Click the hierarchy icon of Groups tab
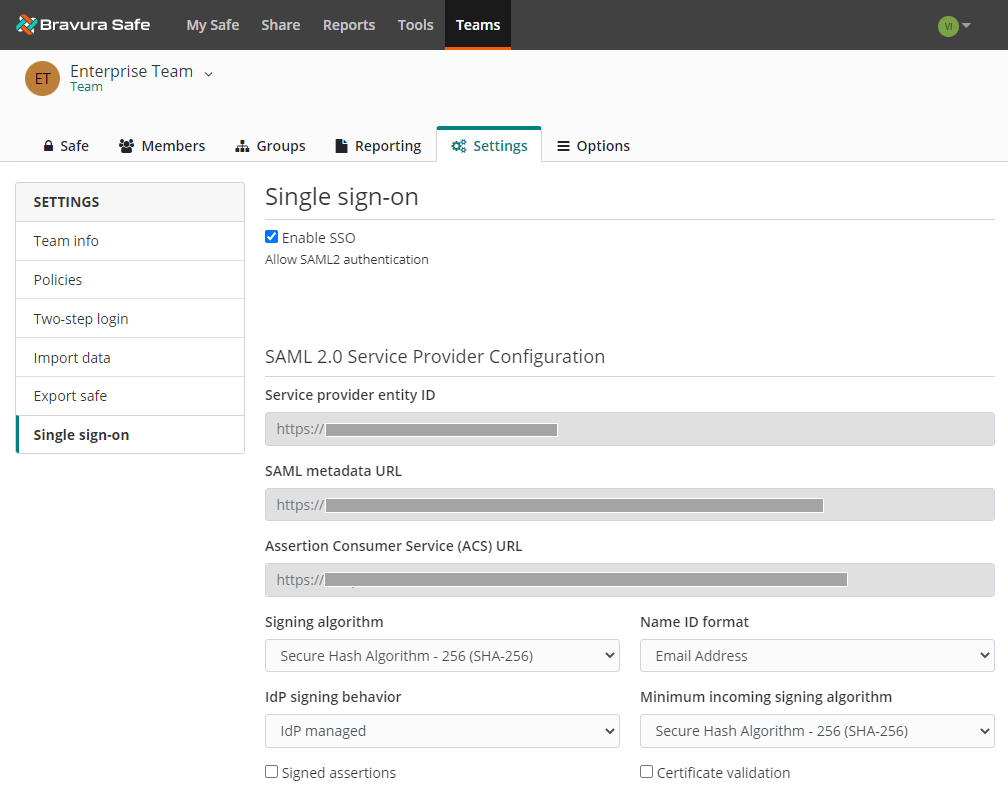The width and height of the screenshot is (1008, 797). pyautogui.click(x=242, y=146)
